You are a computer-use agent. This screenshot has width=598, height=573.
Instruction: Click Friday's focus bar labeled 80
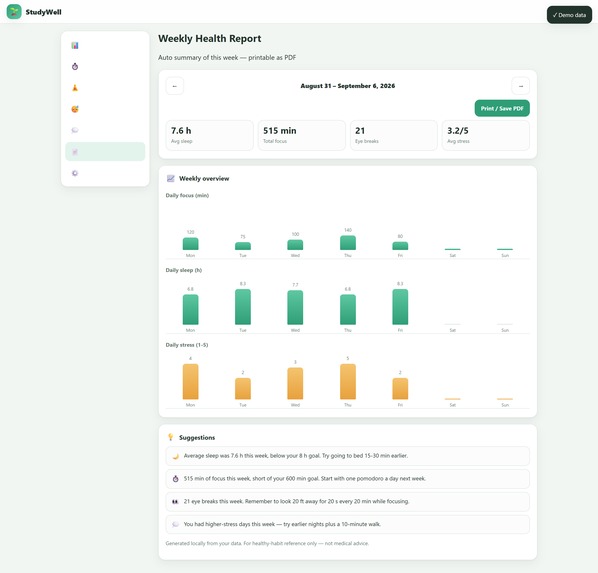pyautogui.click(x=400, y=246)
